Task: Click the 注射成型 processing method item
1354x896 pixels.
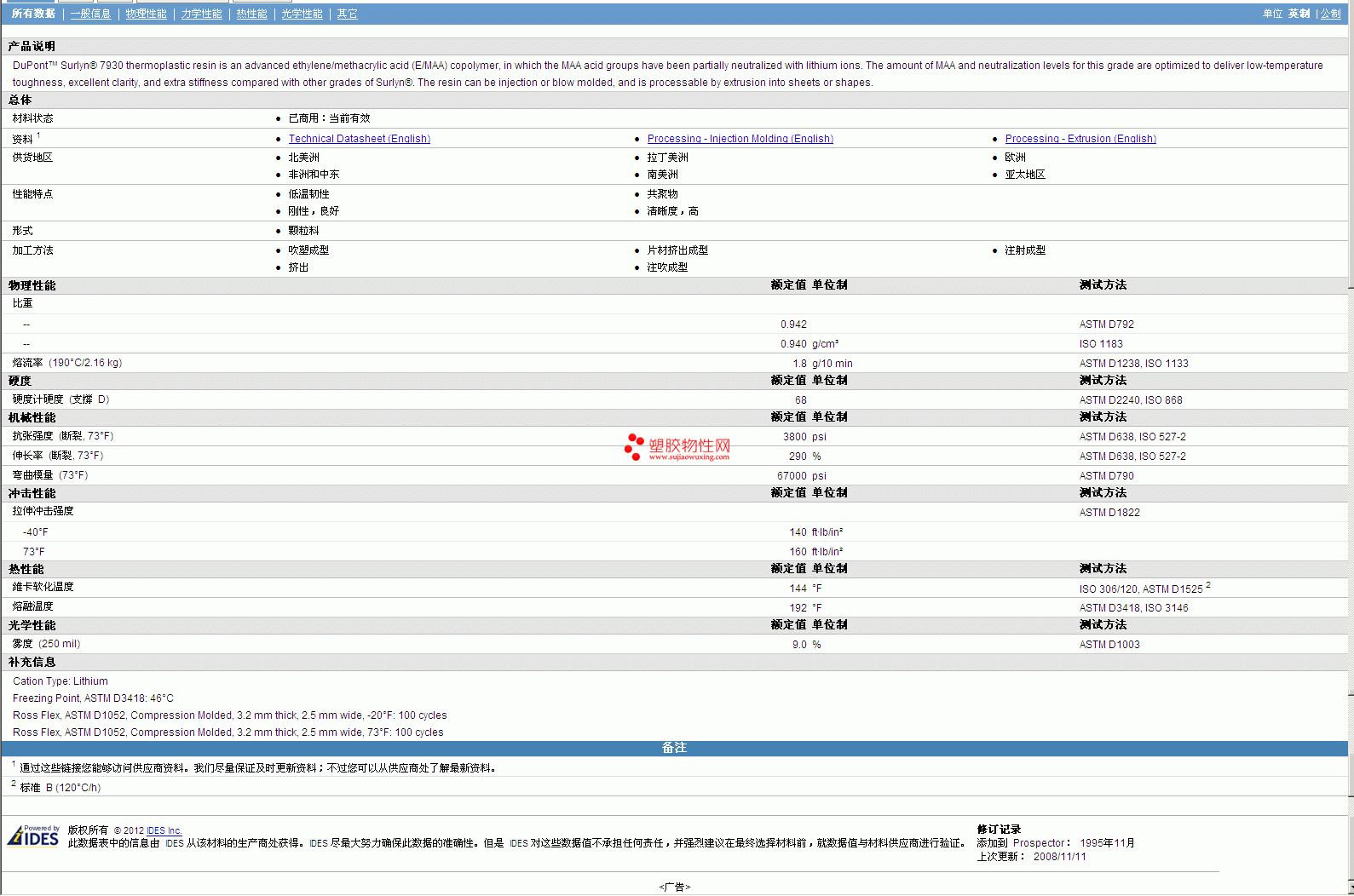Action: point(1025,250)
